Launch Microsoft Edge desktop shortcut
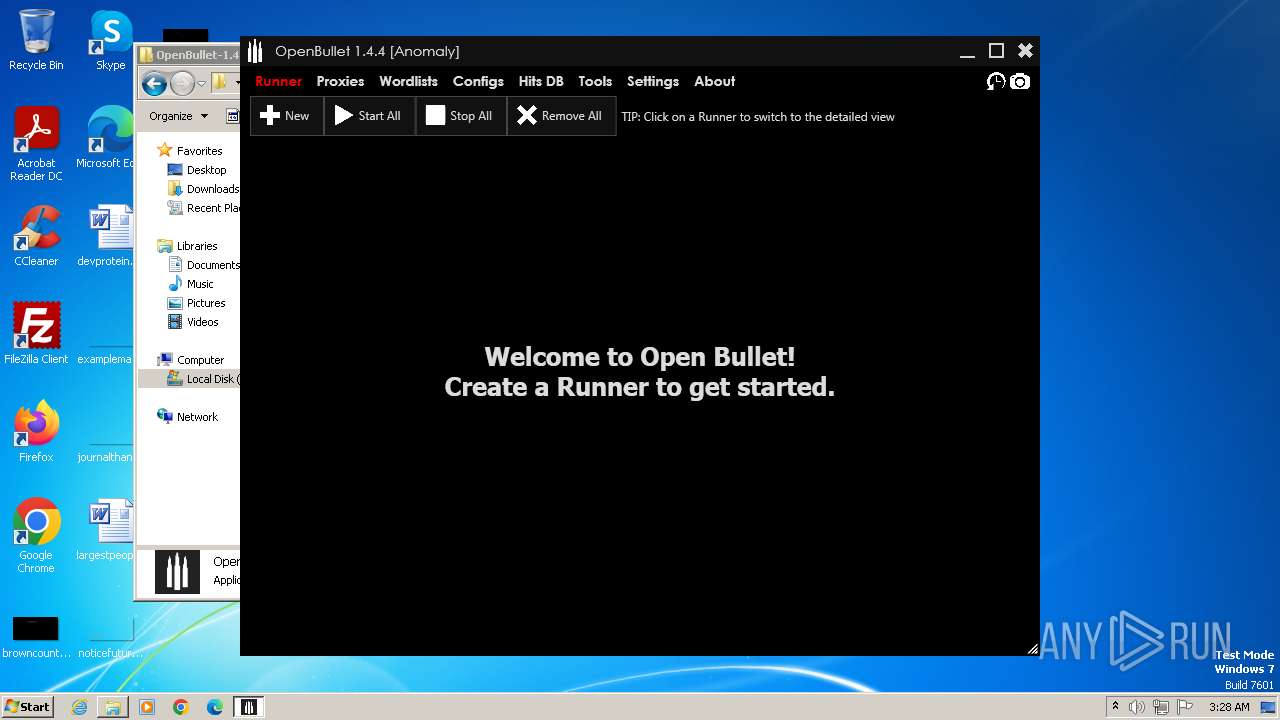 pos(105,138)
